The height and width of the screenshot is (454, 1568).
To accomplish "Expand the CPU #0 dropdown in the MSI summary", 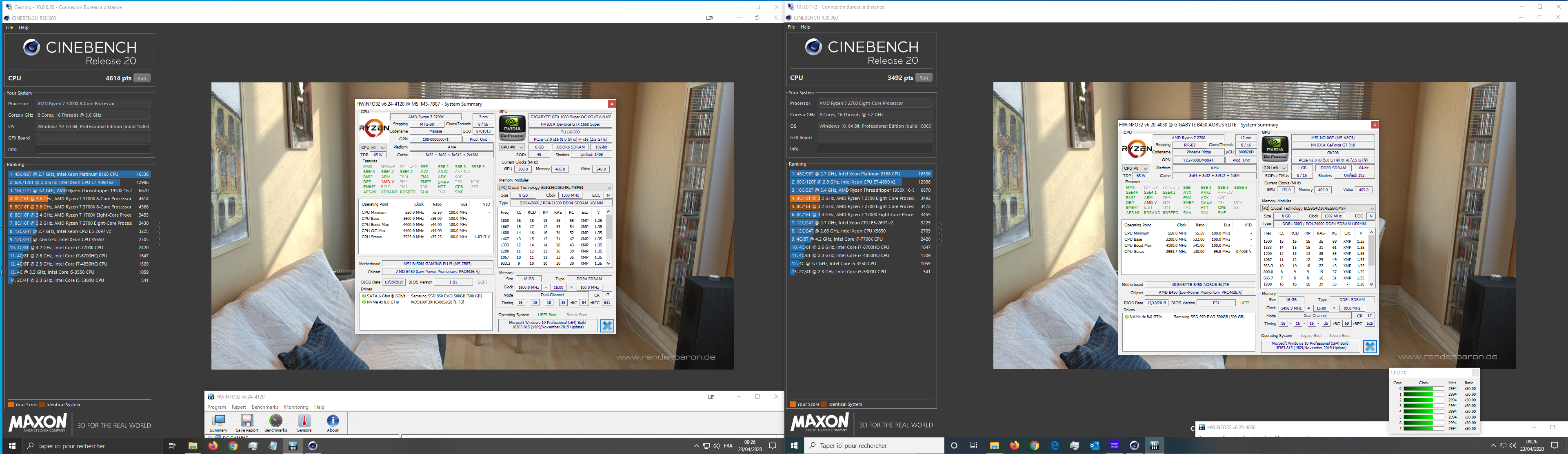I will pyautogui.click(x=373, y=147).
